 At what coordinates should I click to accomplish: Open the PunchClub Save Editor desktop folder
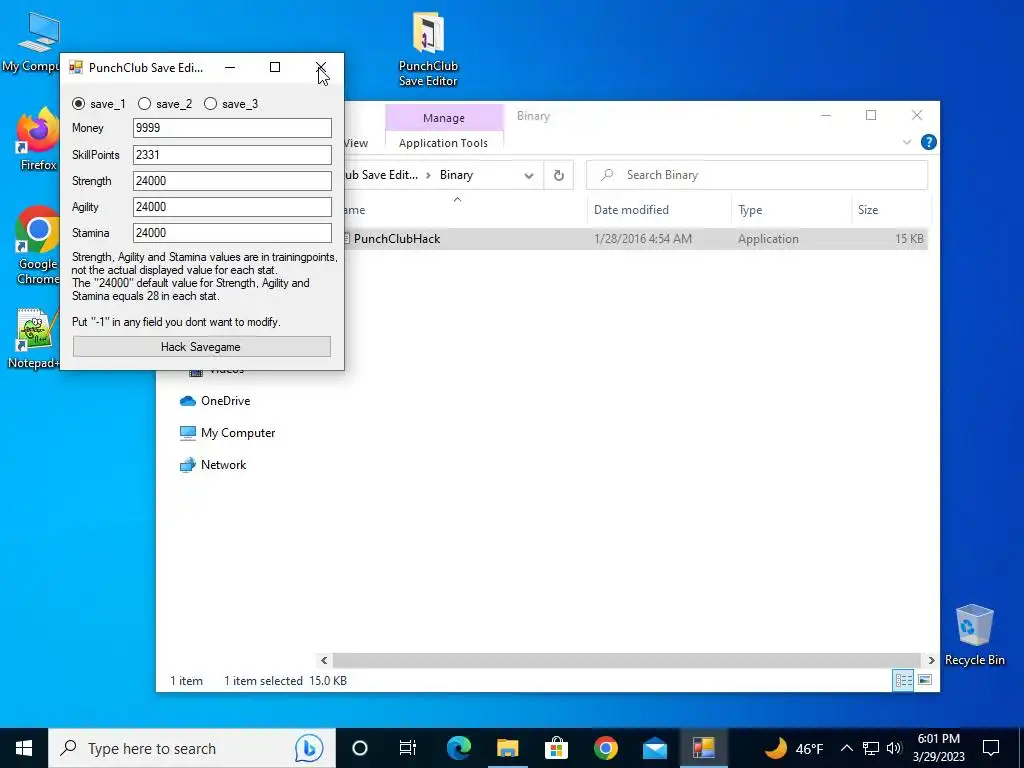tap(428, 50)
